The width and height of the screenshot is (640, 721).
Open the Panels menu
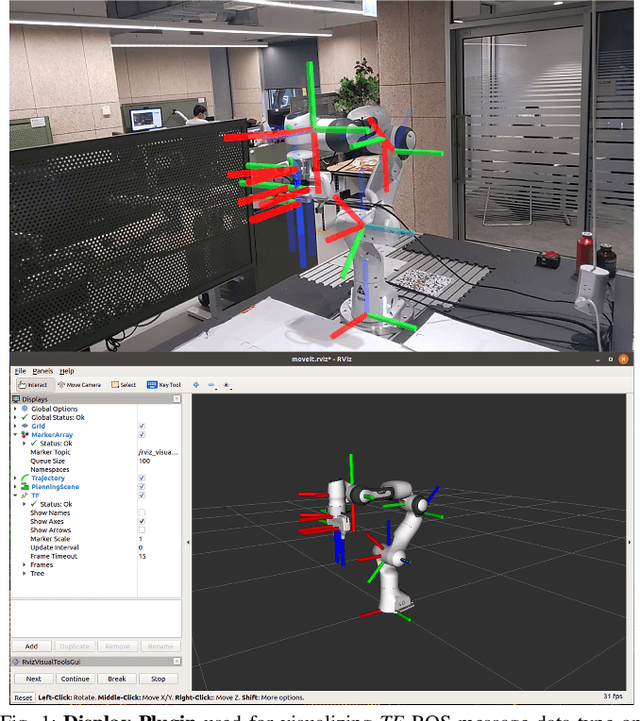pyautogui.click(x=42, y=371)
